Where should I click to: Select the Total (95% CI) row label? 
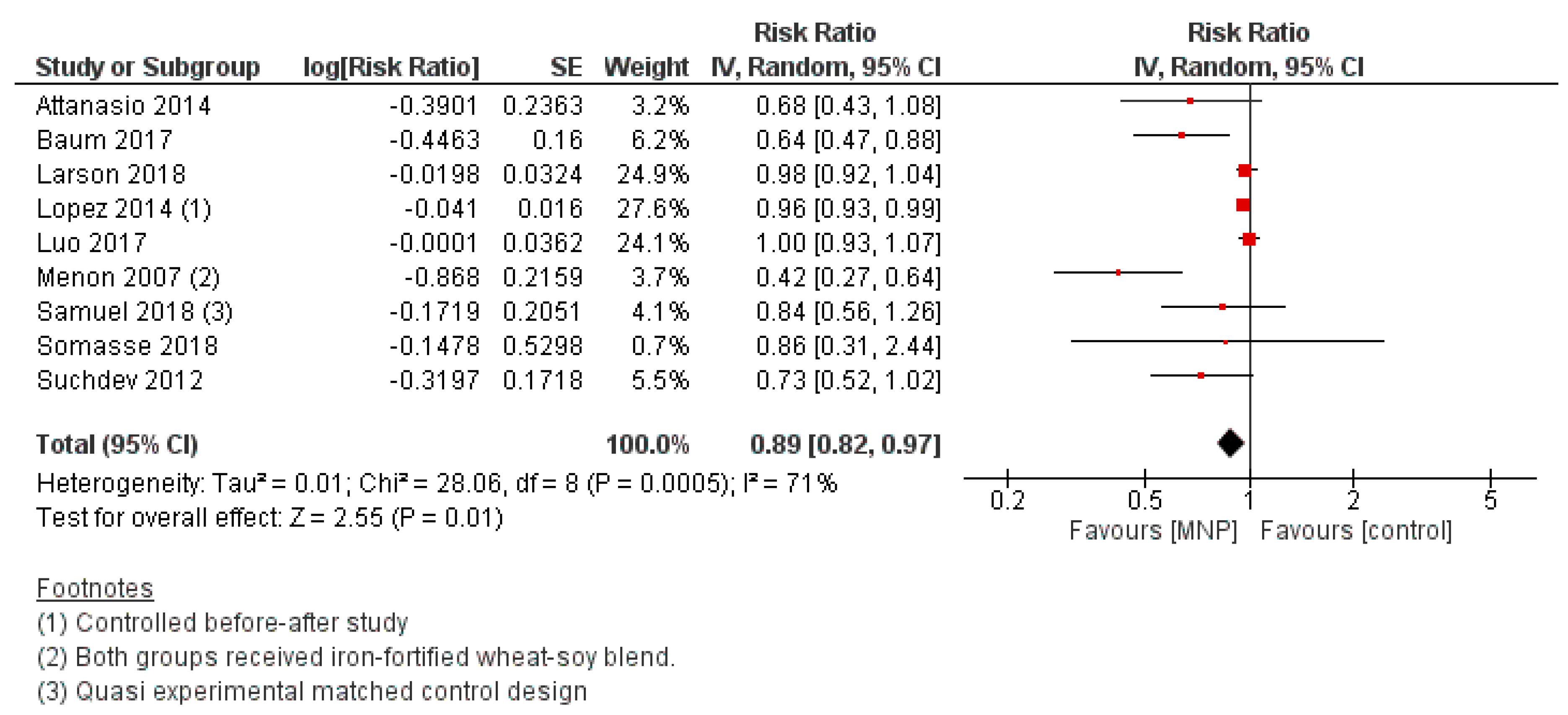[117, 444]
